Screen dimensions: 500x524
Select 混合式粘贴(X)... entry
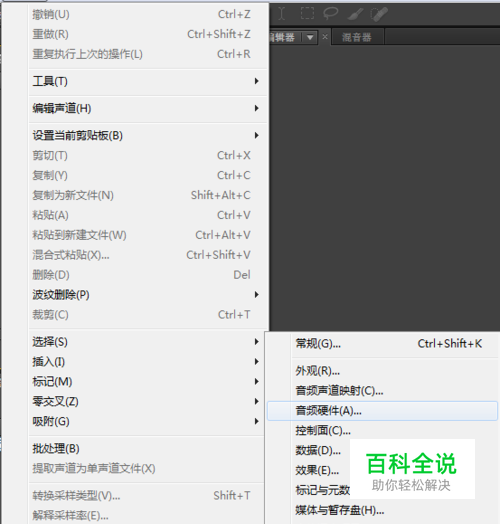coord(148,255)
